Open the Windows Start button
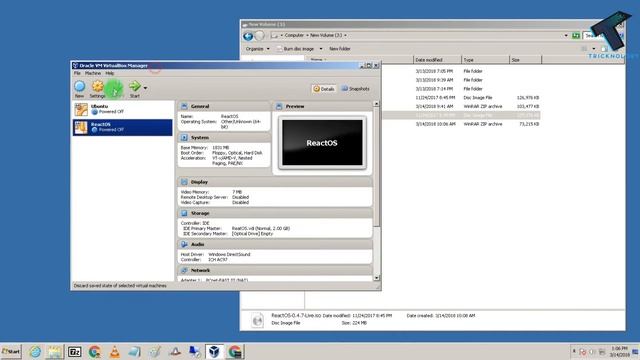The width and height of the screenshot is (640, 360). coord(11,351)
